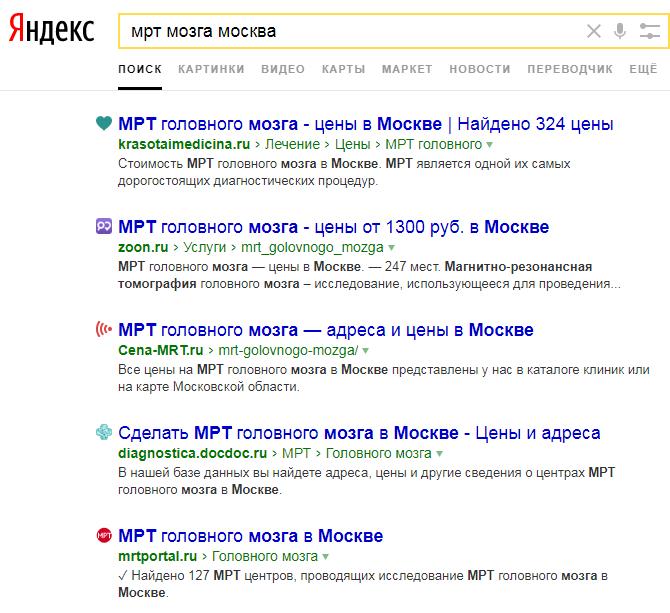Click the Головного мозга breadcrumb under docdoc
The image size is (670, 613).
point(379,453)
